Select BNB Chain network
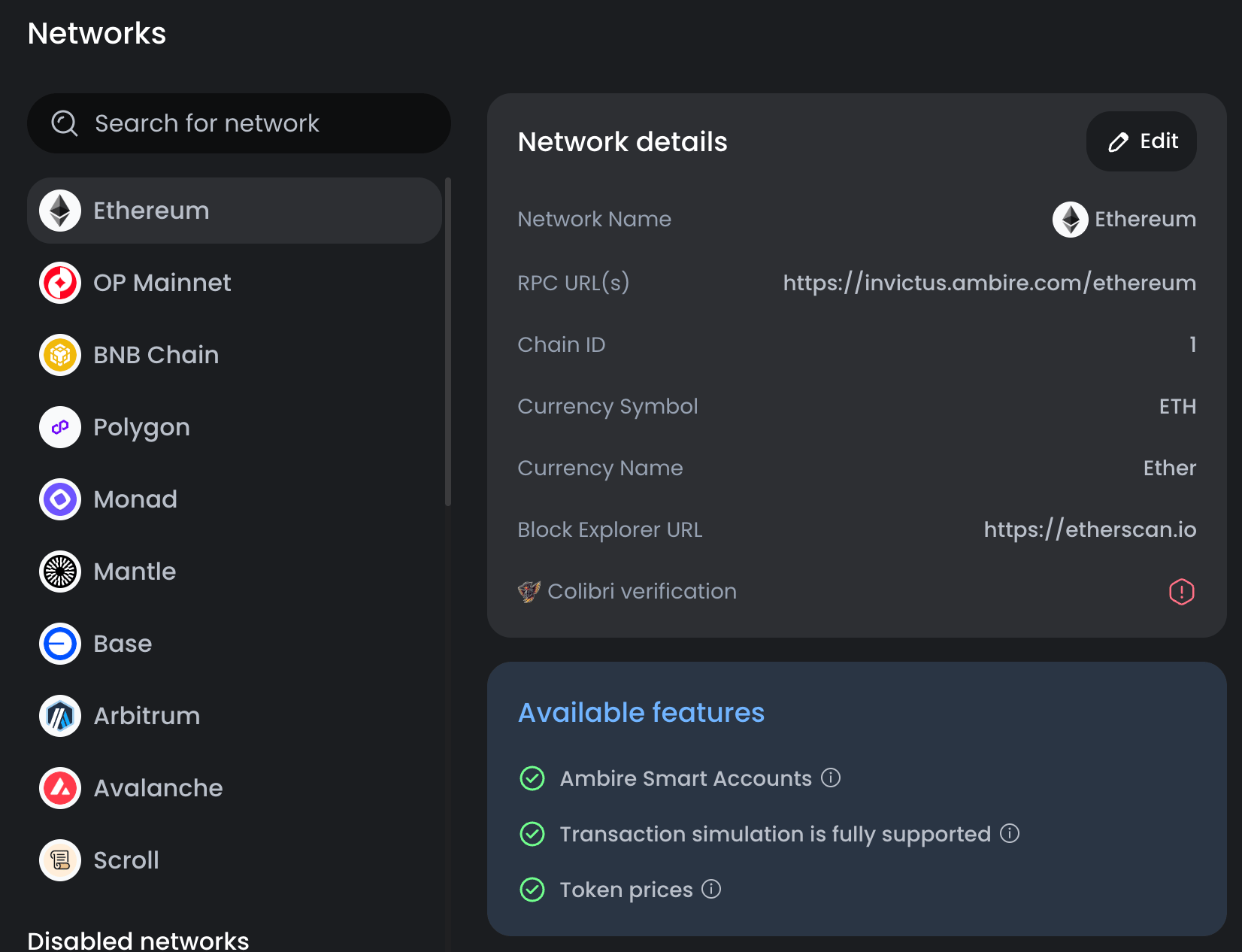This screenshot has height=952, width=1242. [x=235, y=355]
